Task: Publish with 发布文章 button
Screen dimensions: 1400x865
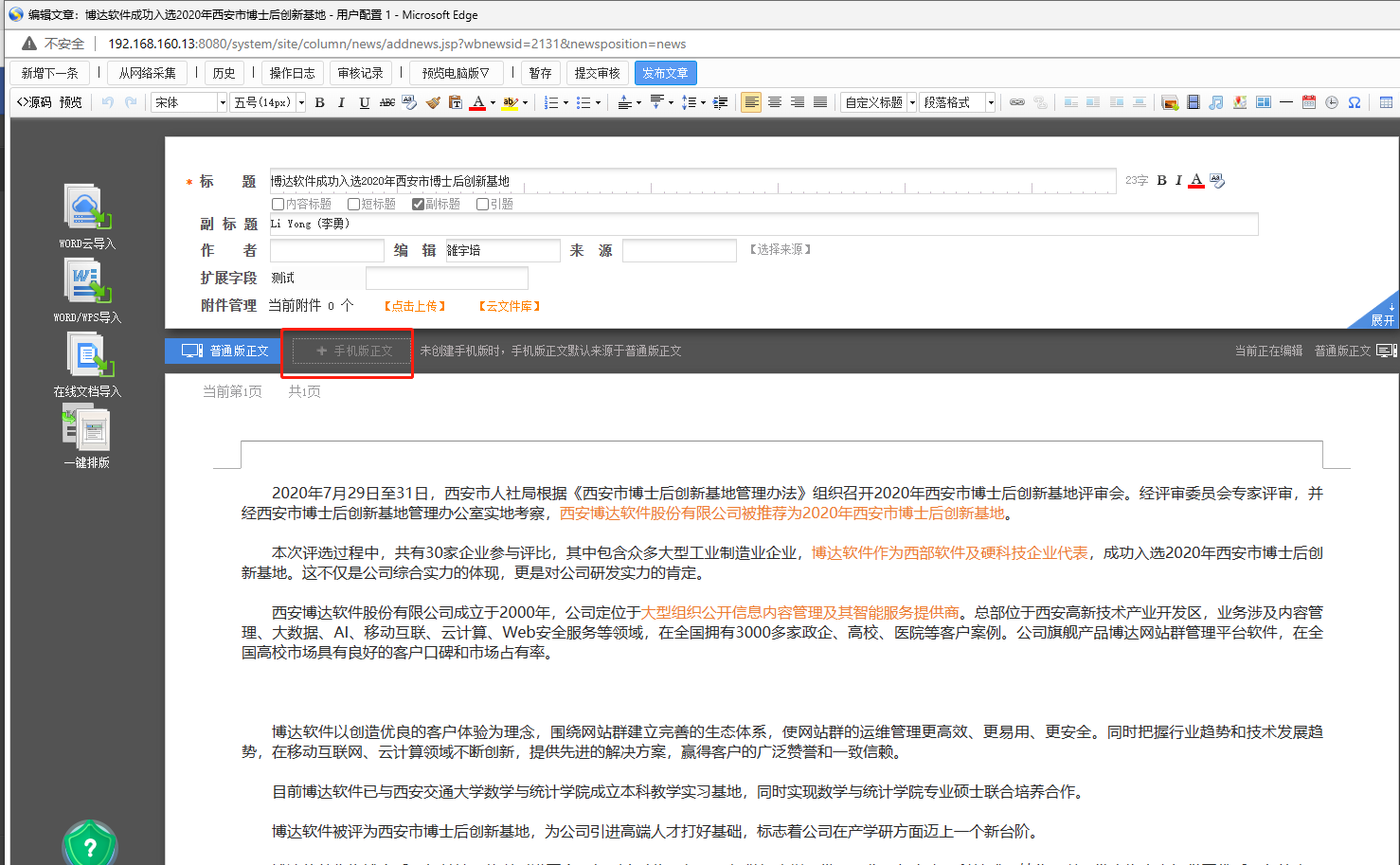Action: [666, 73]
